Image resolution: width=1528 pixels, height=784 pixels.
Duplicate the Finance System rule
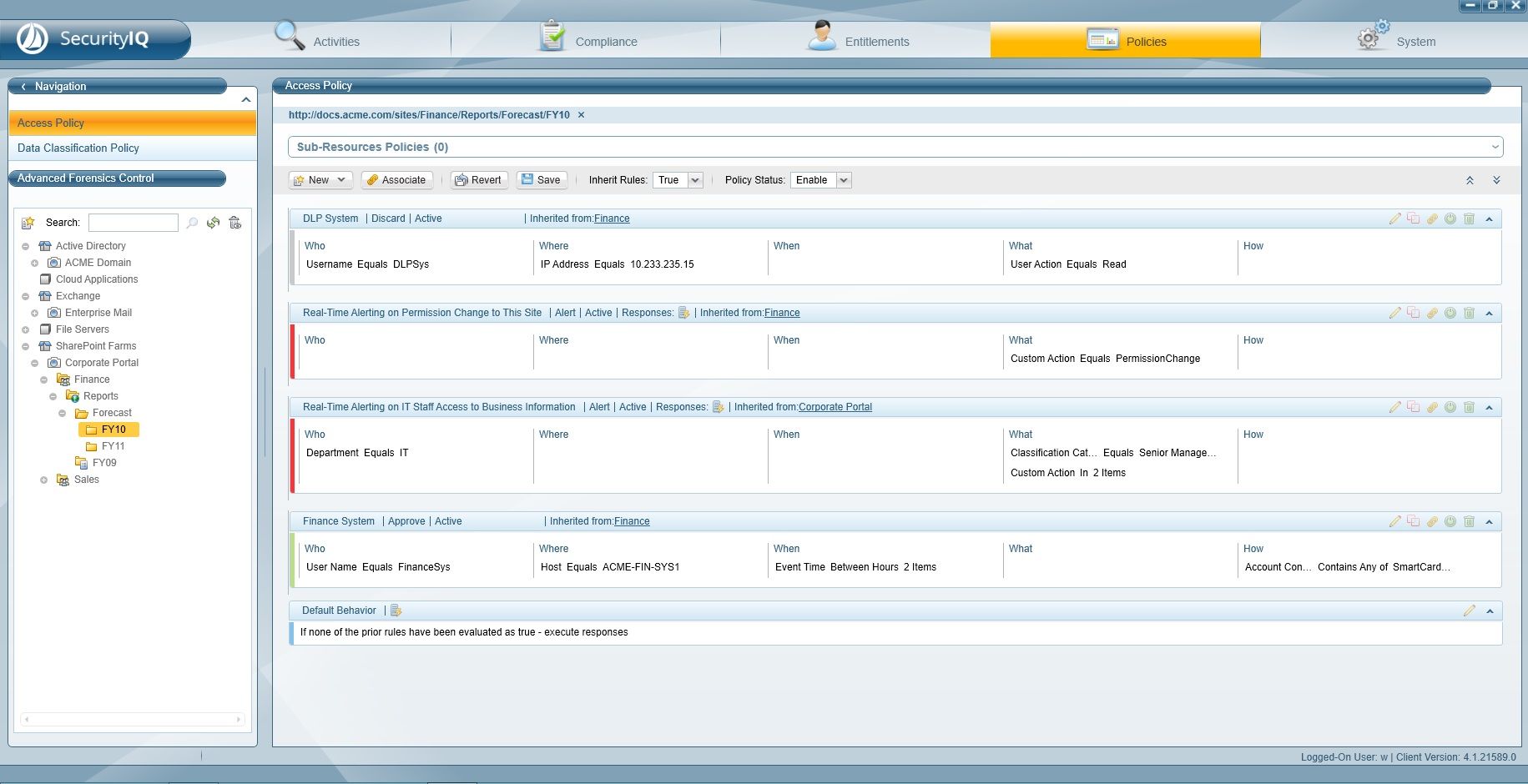1413,521
